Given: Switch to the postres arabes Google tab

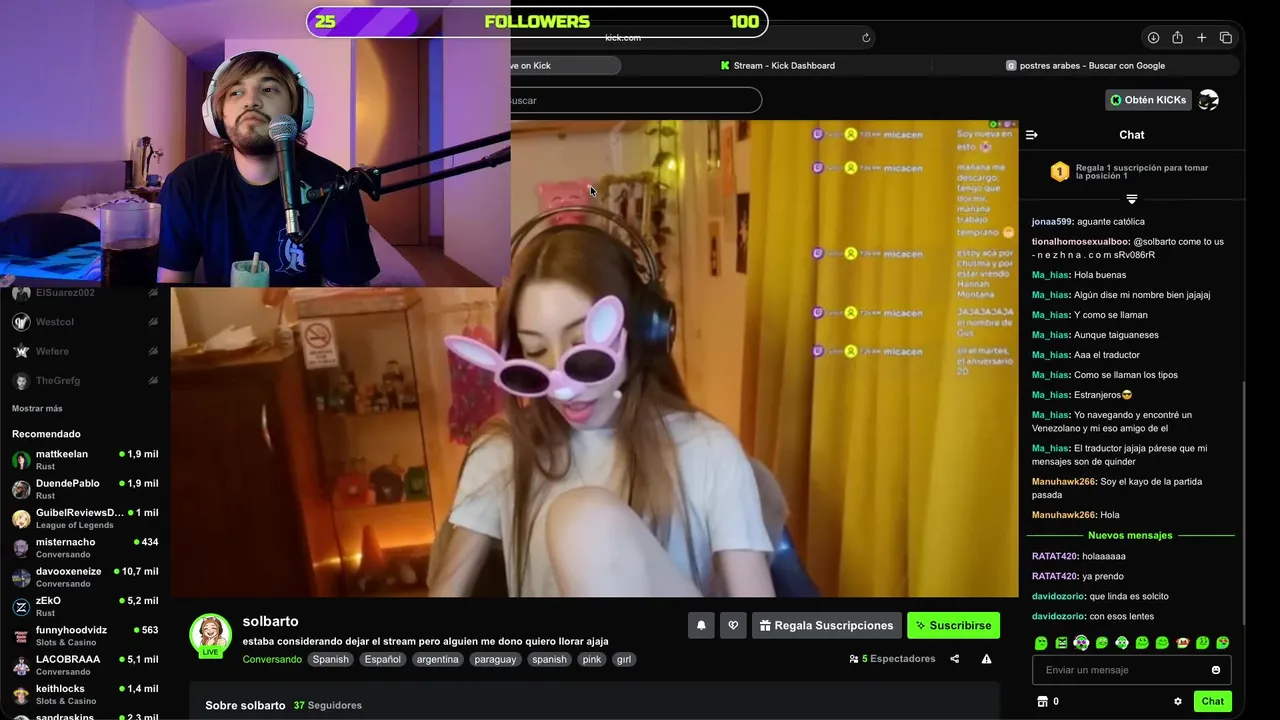Looking at the screenshot, I should point(1086,65).
